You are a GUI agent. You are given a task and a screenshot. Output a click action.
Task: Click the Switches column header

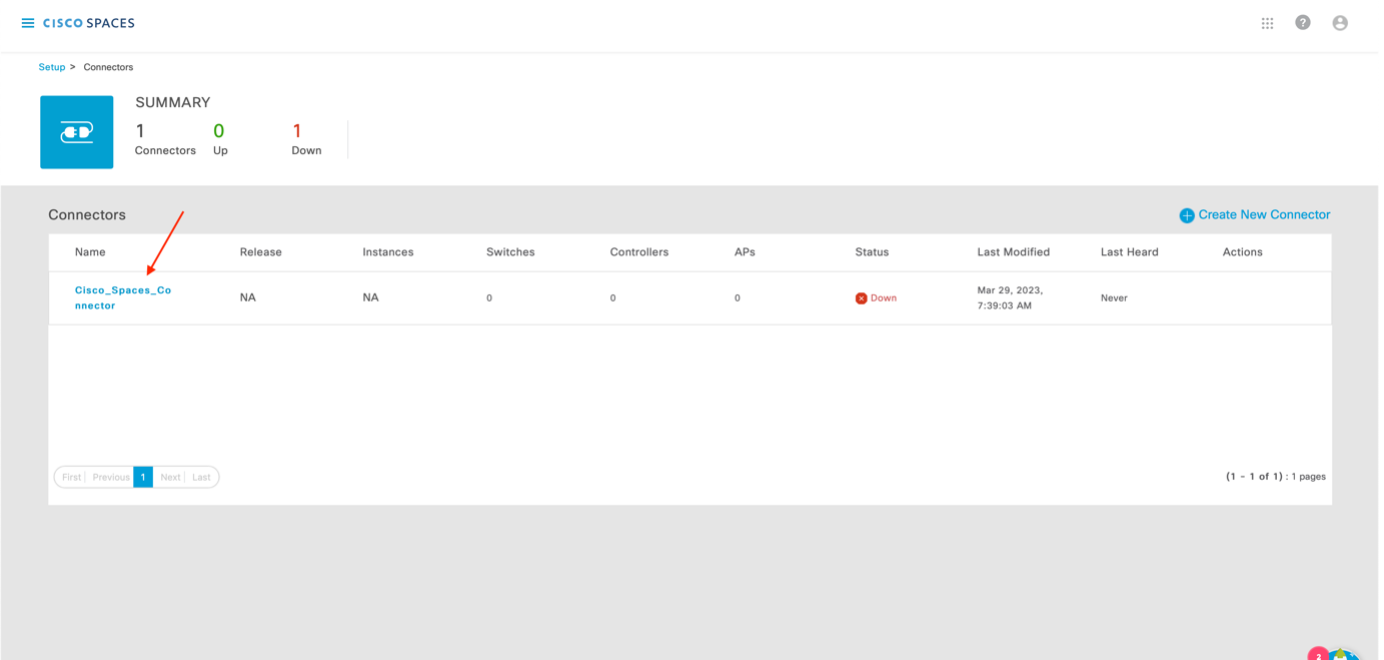click(510, 252)
